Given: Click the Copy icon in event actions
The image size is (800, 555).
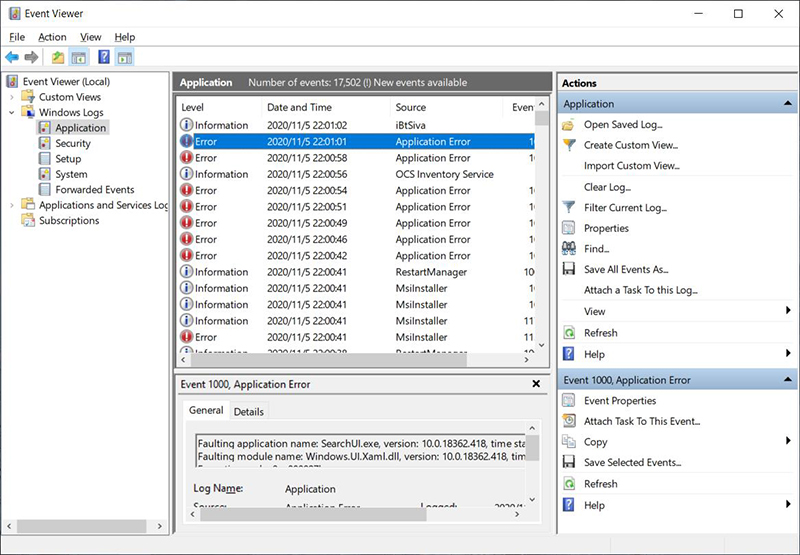Looking at the screenshot, I should (x=569, y=442).
